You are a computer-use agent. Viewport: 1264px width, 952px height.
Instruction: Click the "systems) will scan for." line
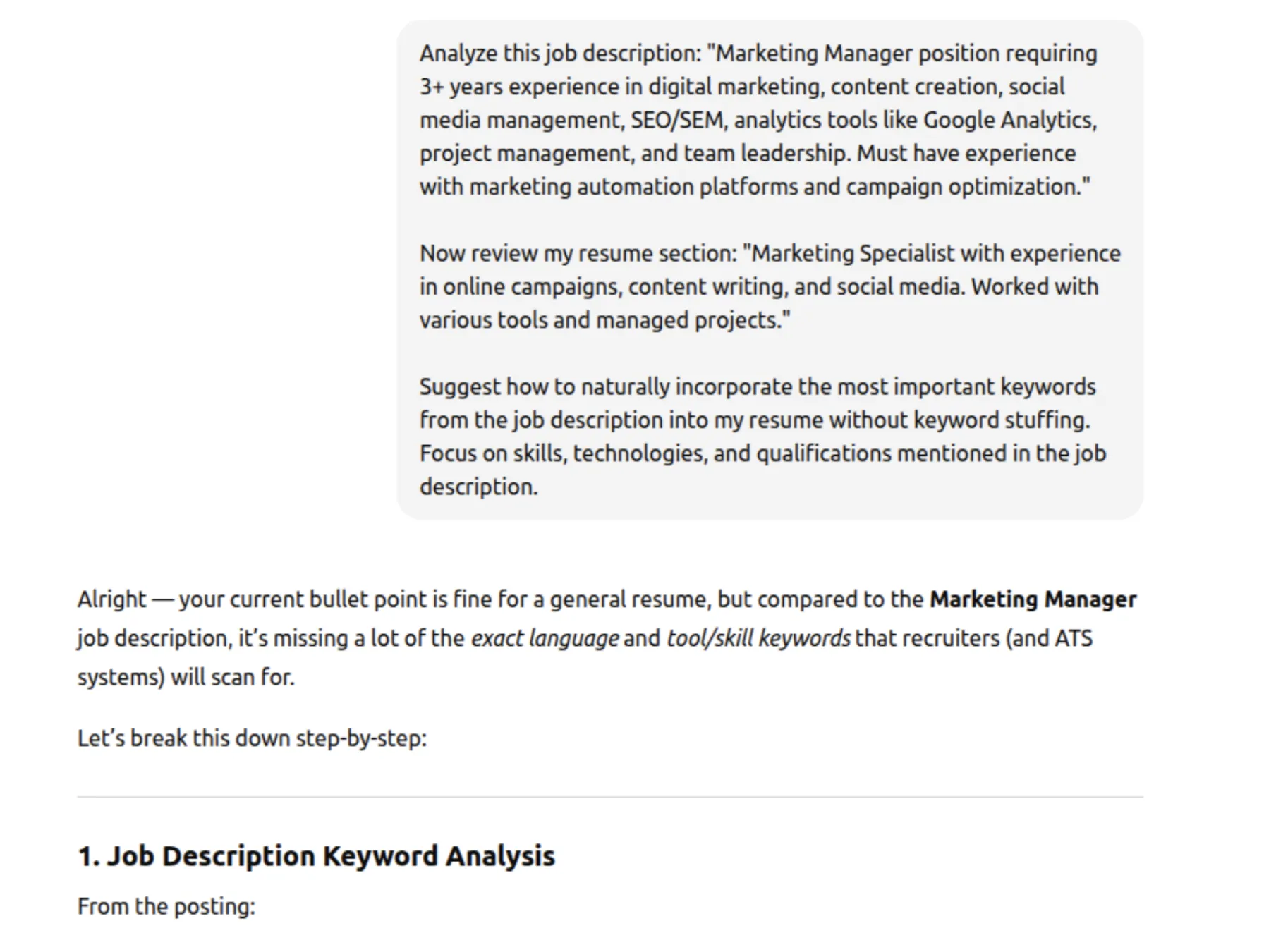pos(186,677)
